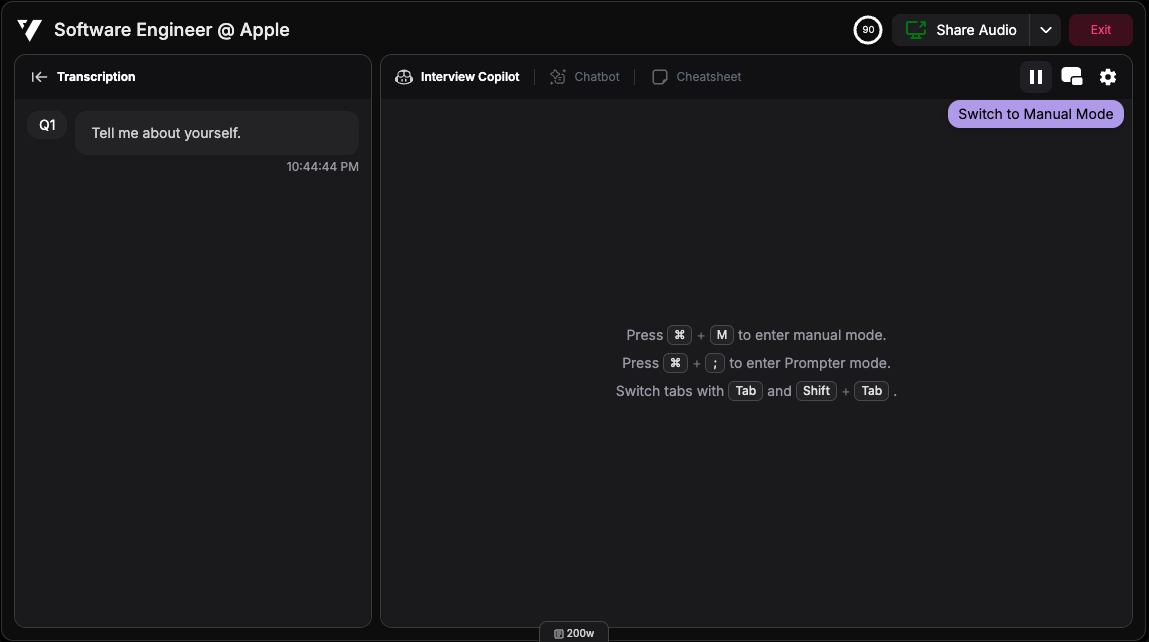The width and height of the screenshot is (1149, 642).
Task: Select the Q1 question badge
Action: [x=47, y=125]
